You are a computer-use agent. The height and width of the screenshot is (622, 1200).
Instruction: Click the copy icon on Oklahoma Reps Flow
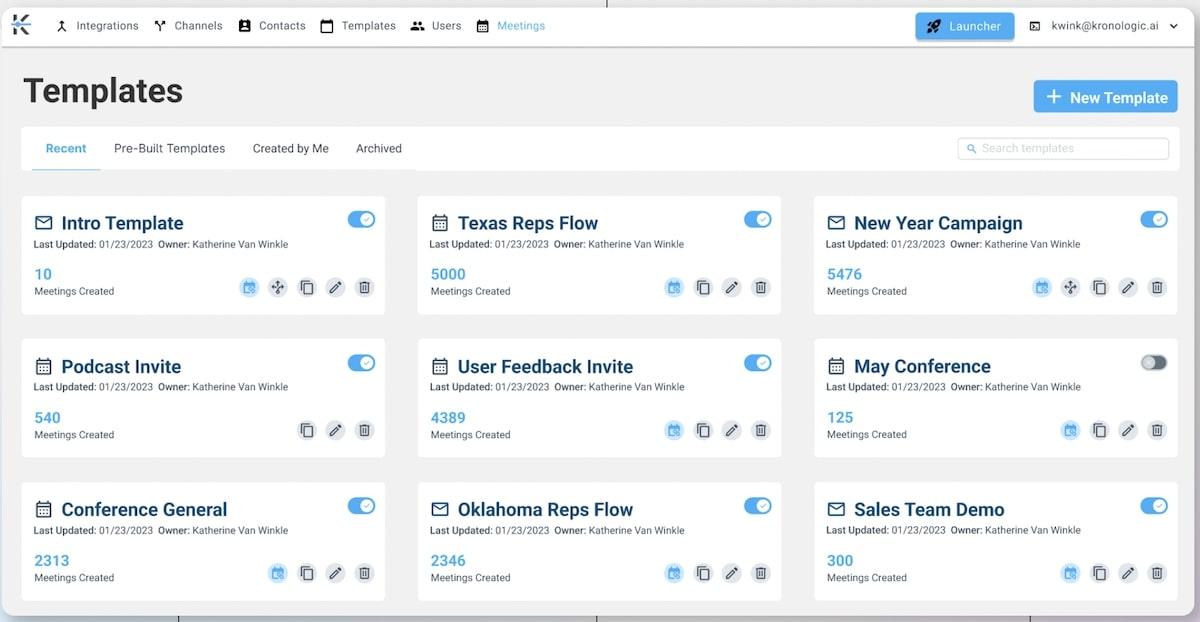pos(703,574)
